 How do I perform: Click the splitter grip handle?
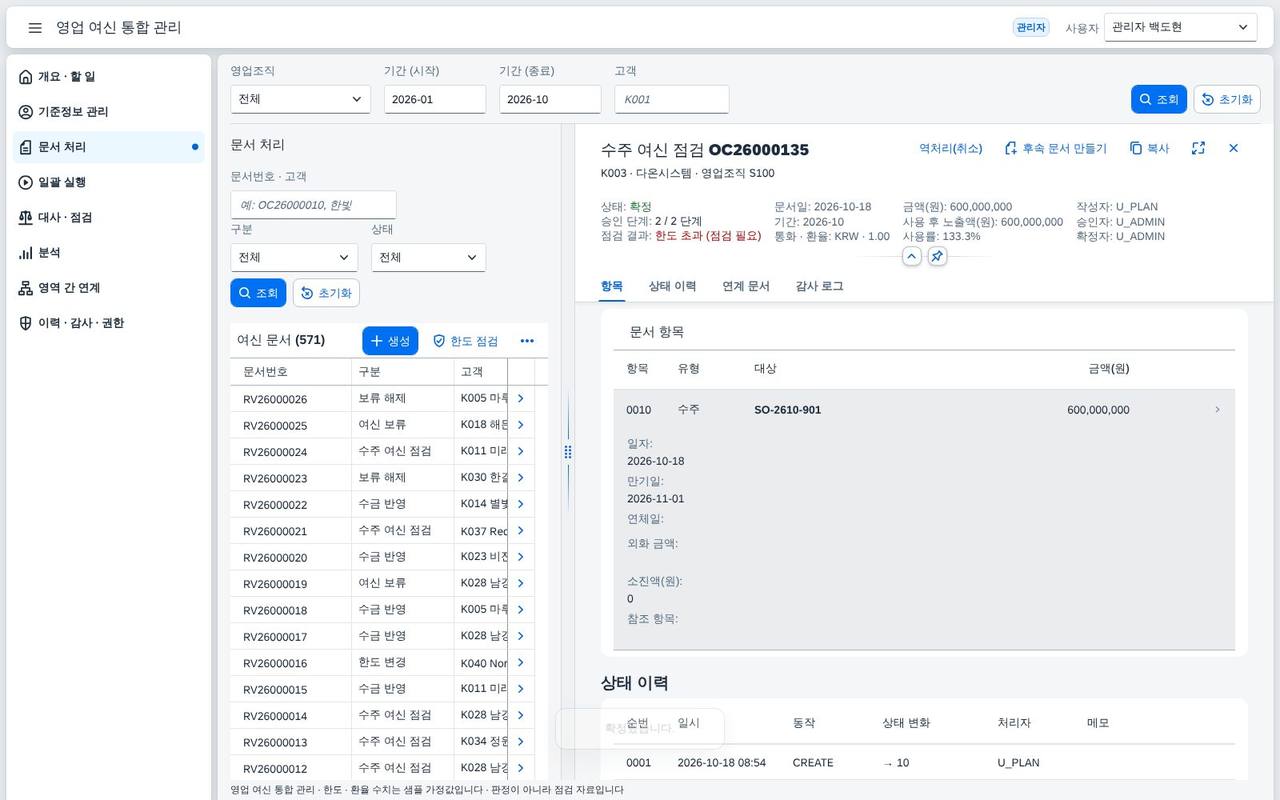coord(568,452)
